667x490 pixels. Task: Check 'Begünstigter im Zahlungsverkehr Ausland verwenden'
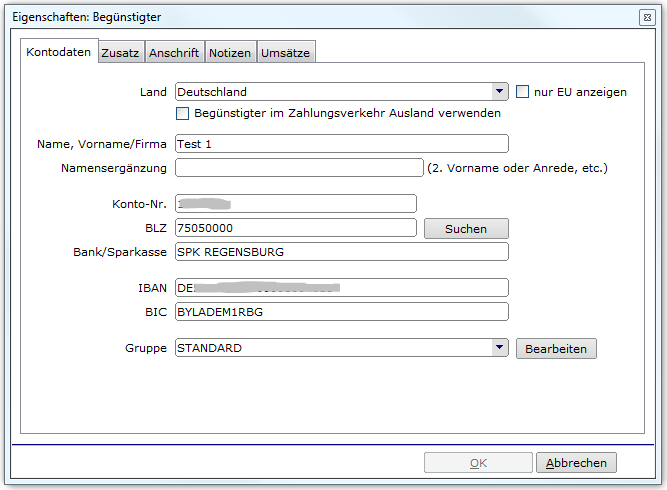pyautogui.click(x=182, y=114)
